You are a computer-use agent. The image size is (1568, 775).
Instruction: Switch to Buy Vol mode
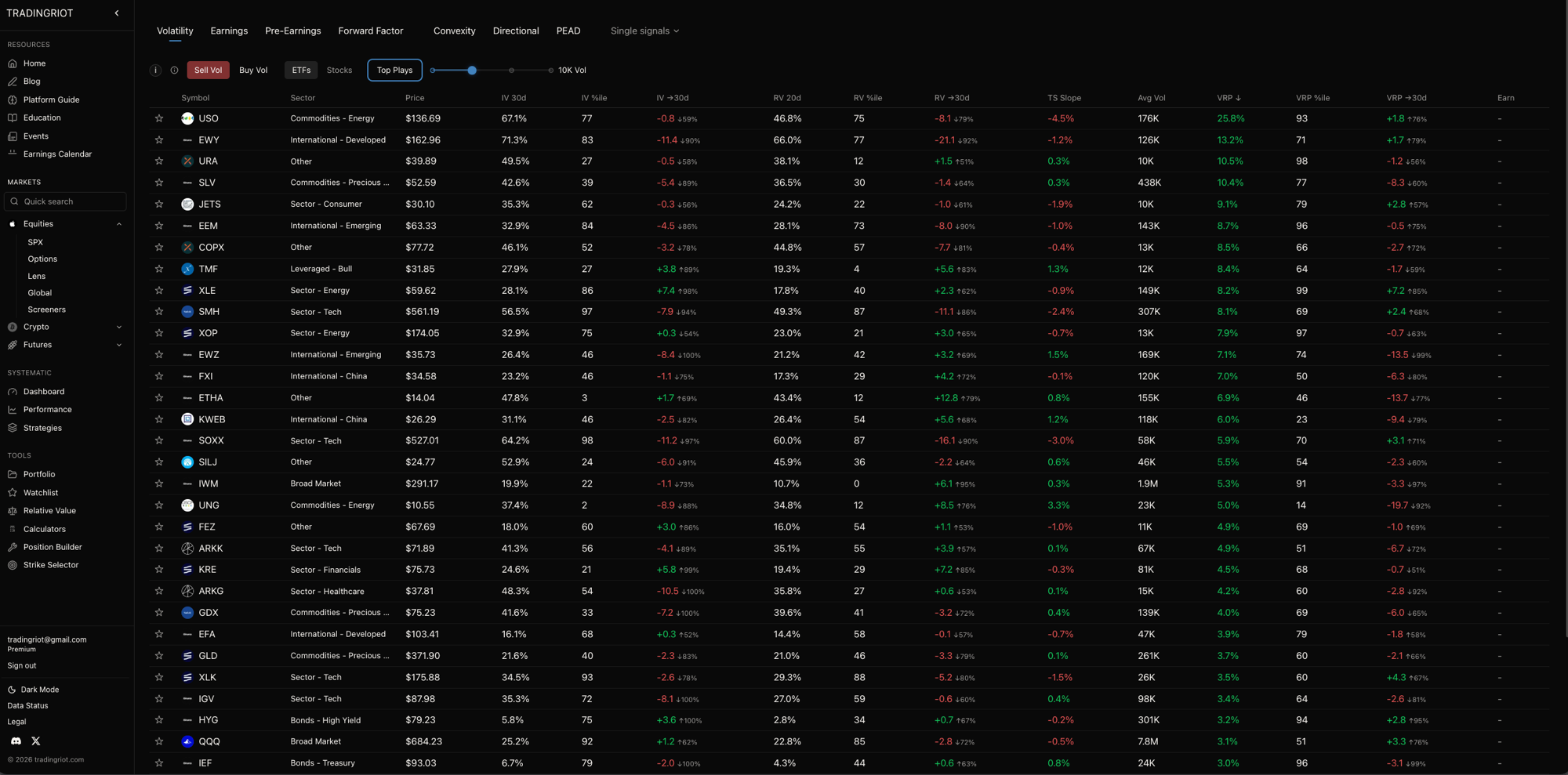(253, 70)
